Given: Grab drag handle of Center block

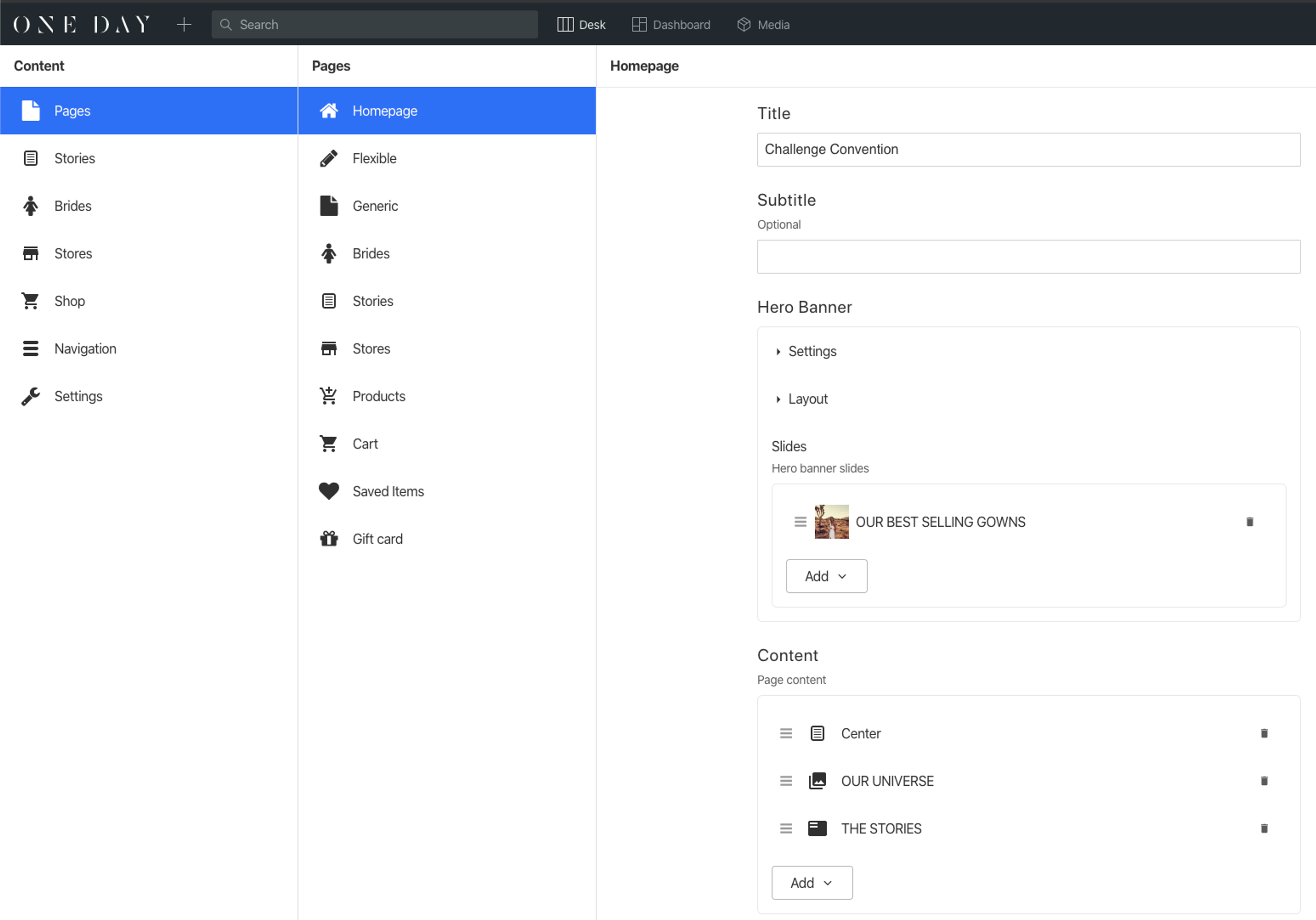Looking at the screenshot, I should tap(786, 733).
